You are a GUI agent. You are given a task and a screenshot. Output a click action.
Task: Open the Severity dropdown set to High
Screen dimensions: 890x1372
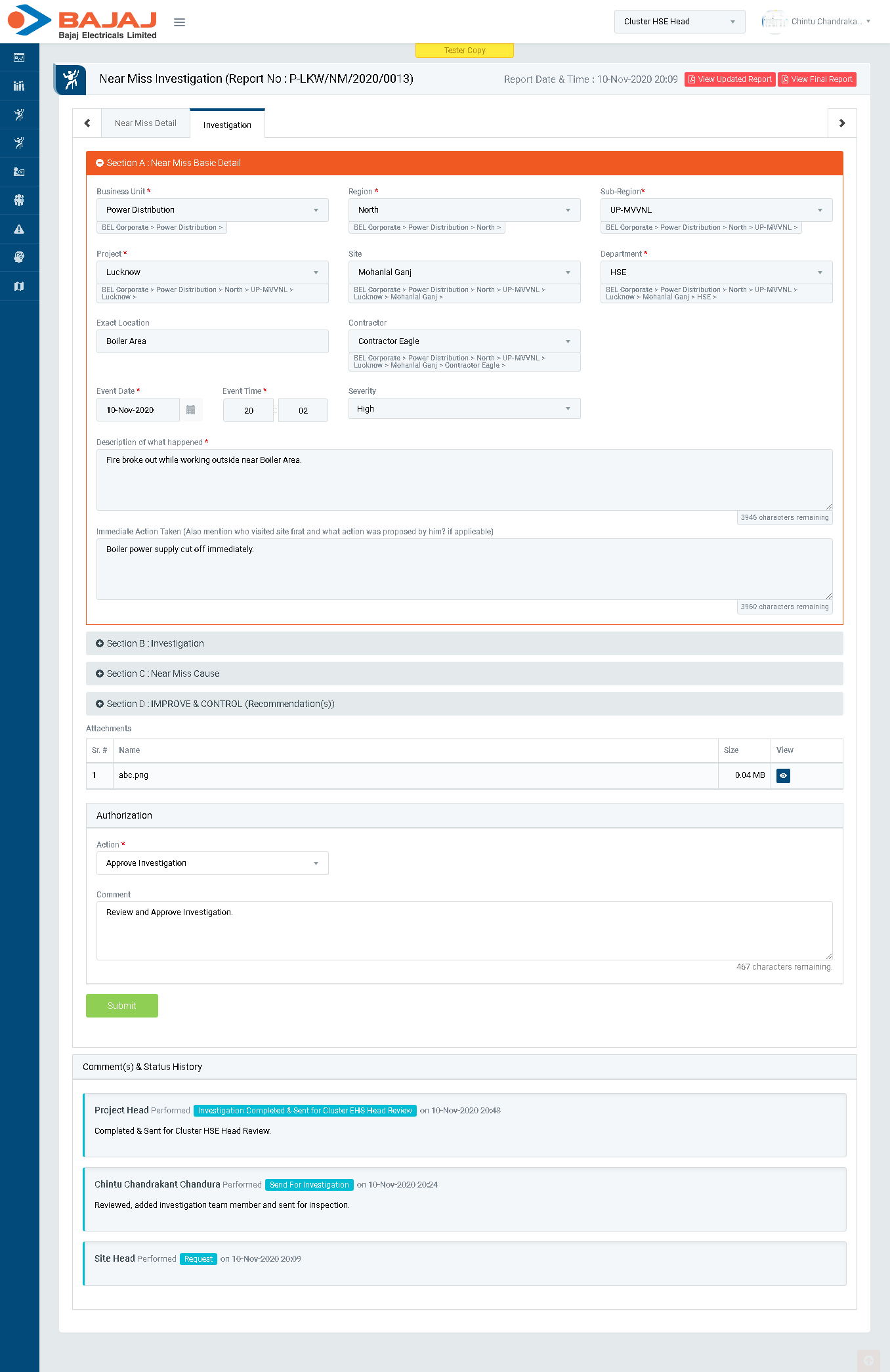464,409
